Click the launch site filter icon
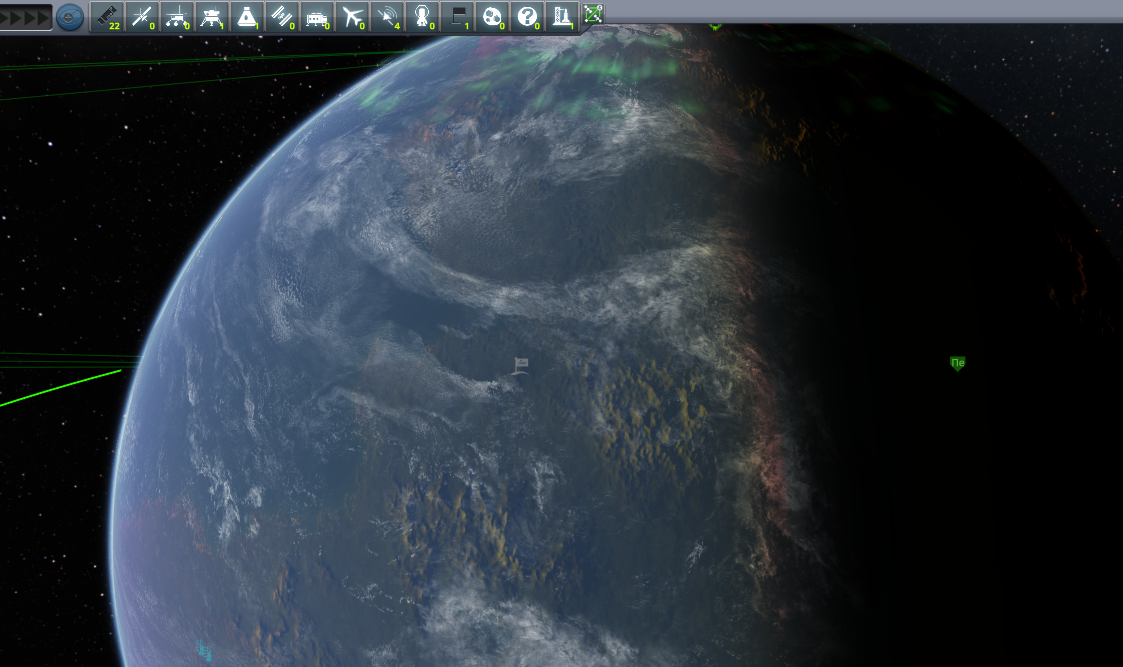Screen dimensions: 1123x667 click(x=562, y=16)
